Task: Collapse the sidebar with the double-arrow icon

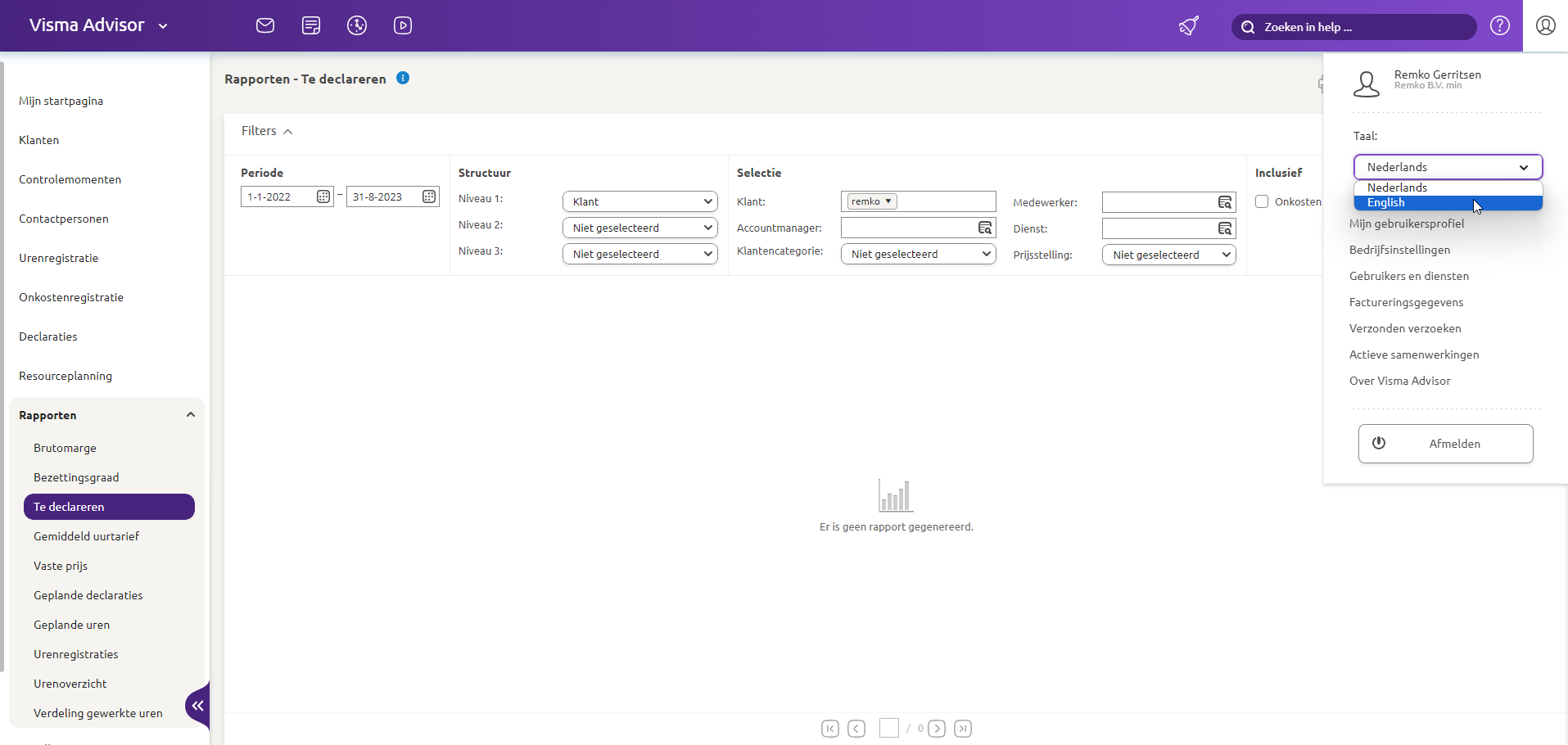Action: 197,705
